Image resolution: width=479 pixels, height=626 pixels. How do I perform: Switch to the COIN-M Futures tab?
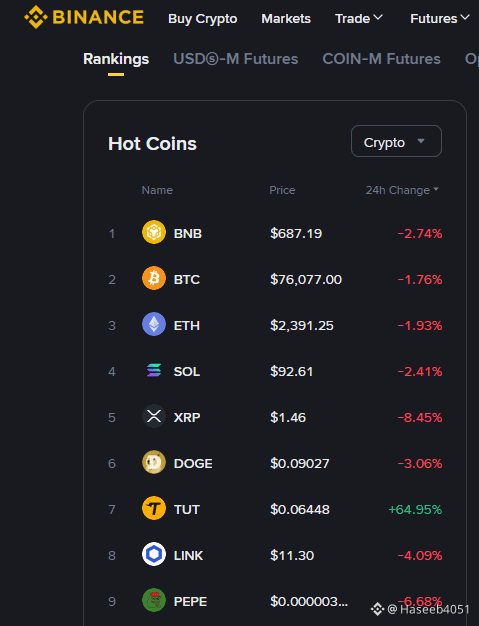(381, 59)
